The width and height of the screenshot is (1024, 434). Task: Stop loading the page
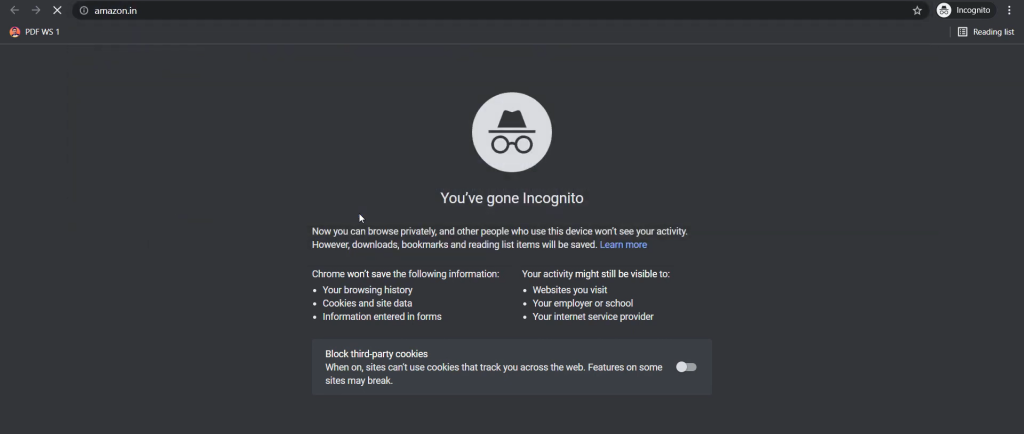[x=57, y=10]
